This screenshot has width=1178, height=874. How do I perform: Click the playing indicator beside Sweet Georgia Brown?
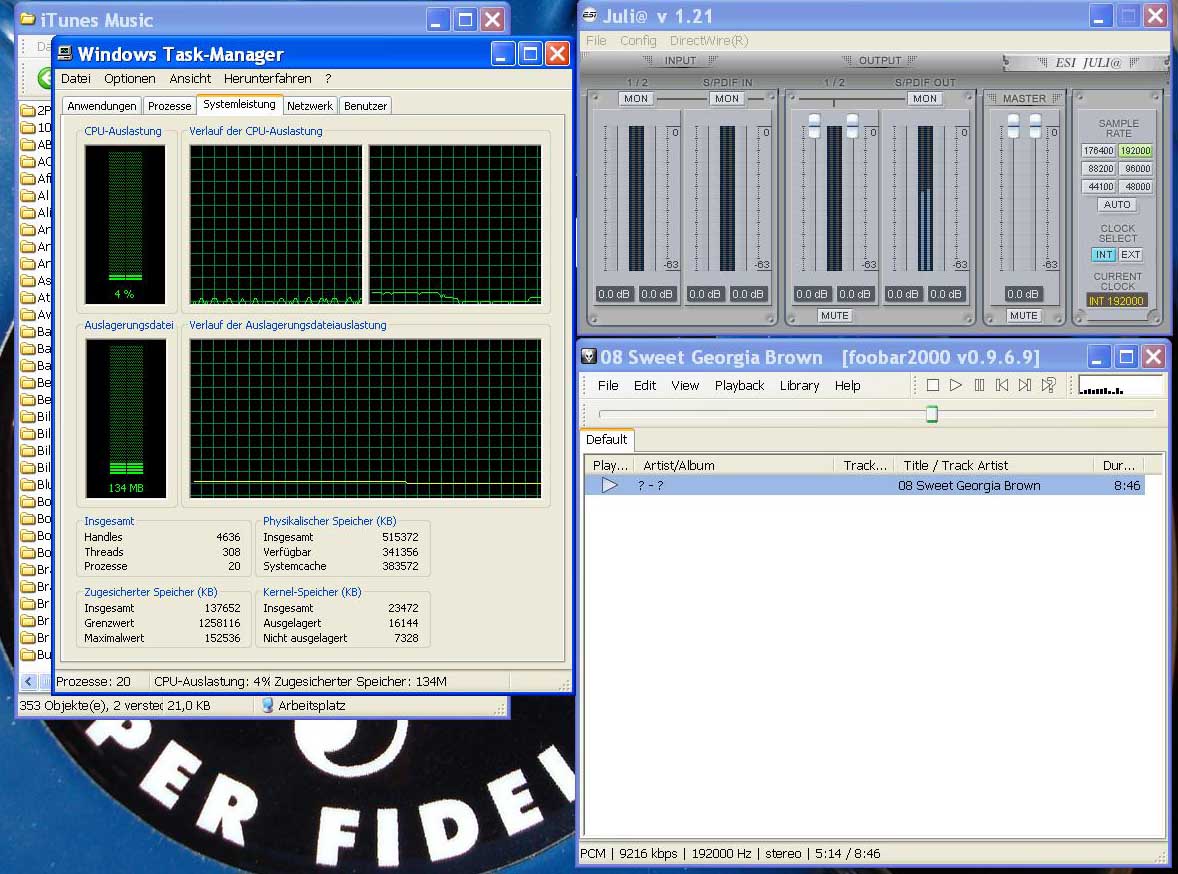pos(610,485)
